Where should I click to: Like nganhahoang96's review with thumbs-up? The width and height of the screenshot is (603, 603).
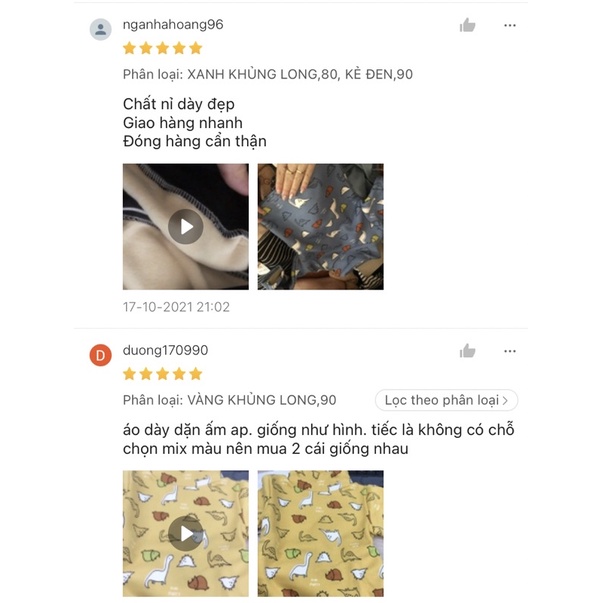click(467, 25)
